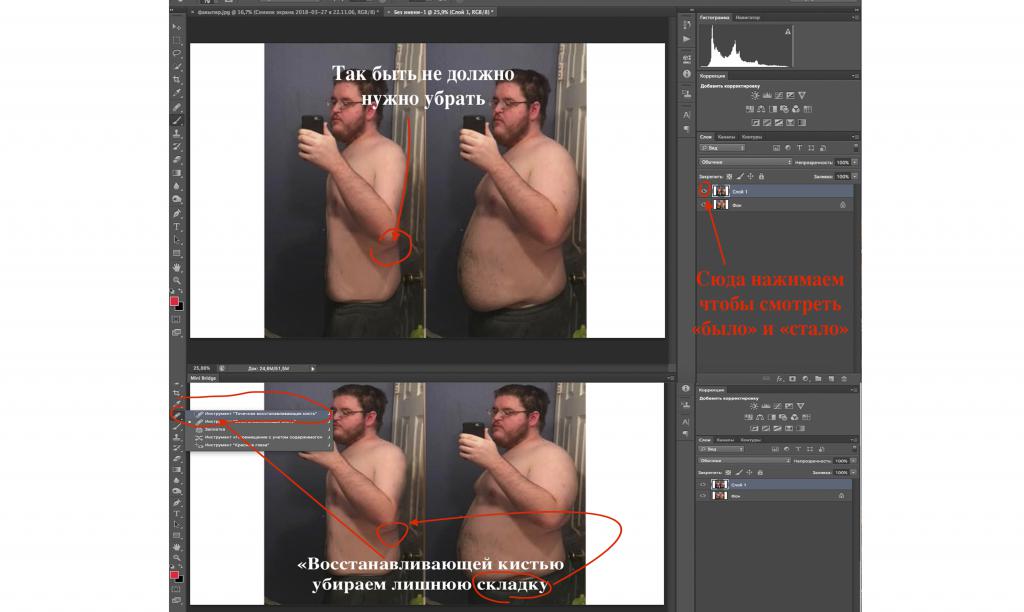Toggle lock image pixels in upper Layers panel

coord(740,176)
